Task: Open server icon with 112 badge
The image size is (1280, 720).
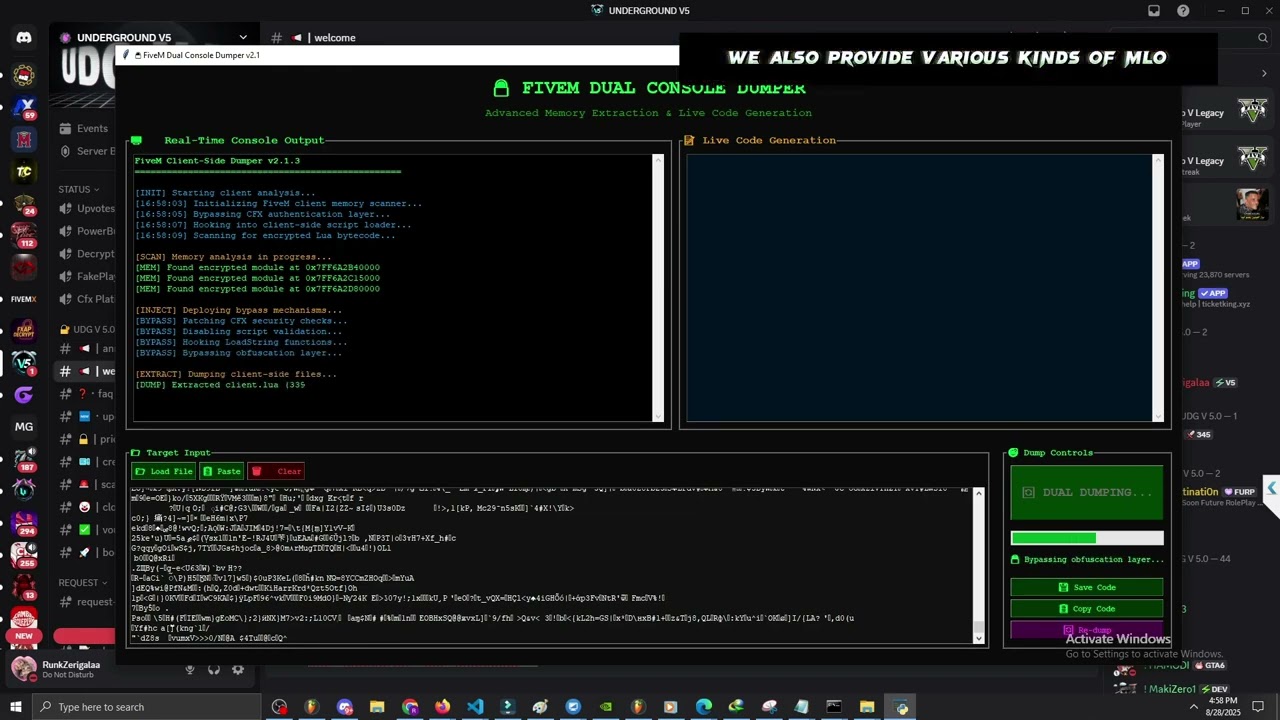Action: tap(24, 235)
